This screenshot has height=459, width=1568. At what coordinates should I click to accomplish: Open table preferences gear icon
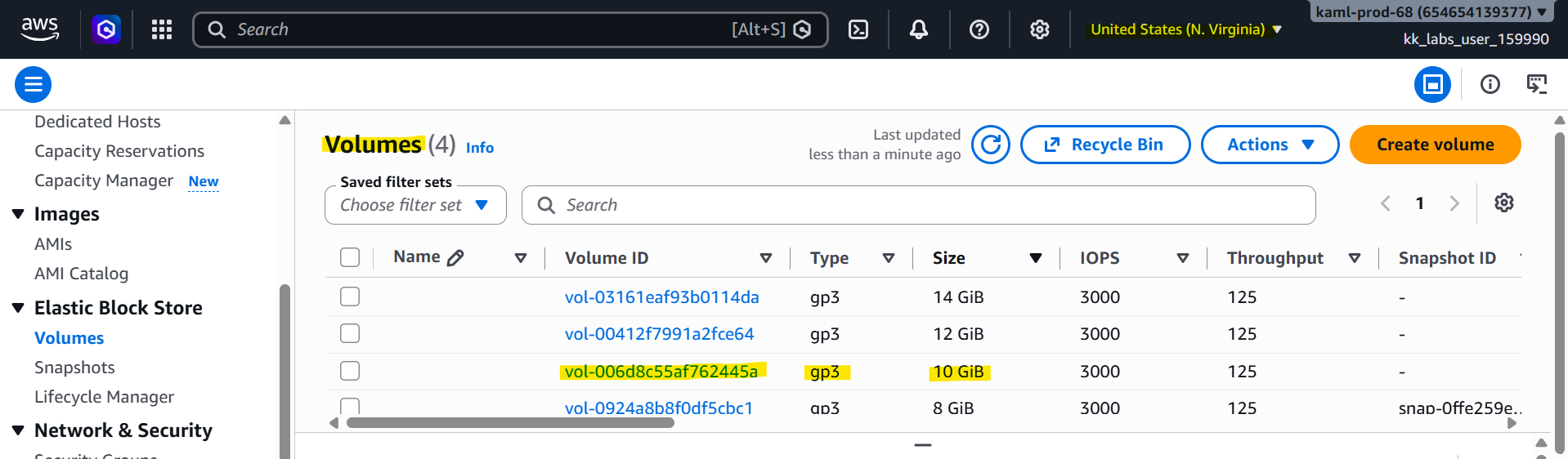(x=1504, y=203)
